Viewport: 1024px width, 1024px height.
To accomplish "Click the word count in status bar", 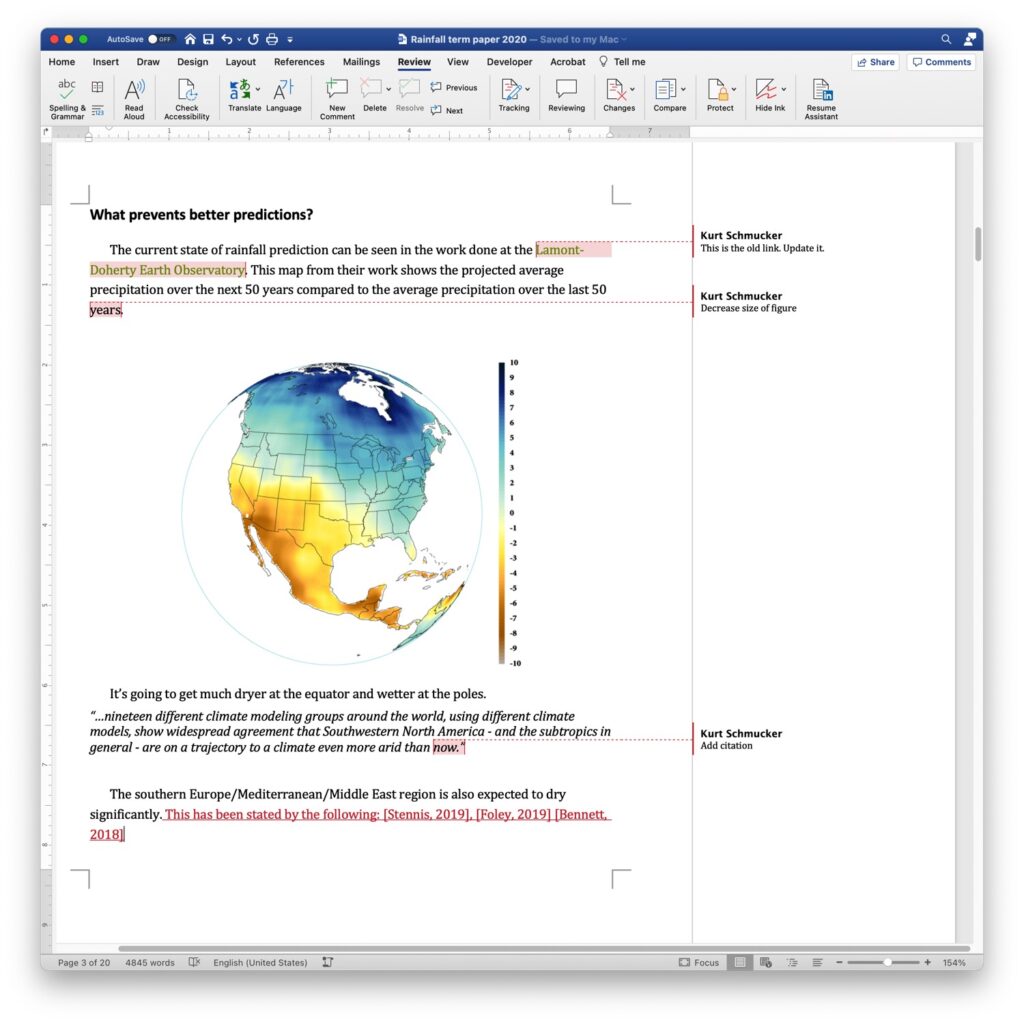I will 150,962.
